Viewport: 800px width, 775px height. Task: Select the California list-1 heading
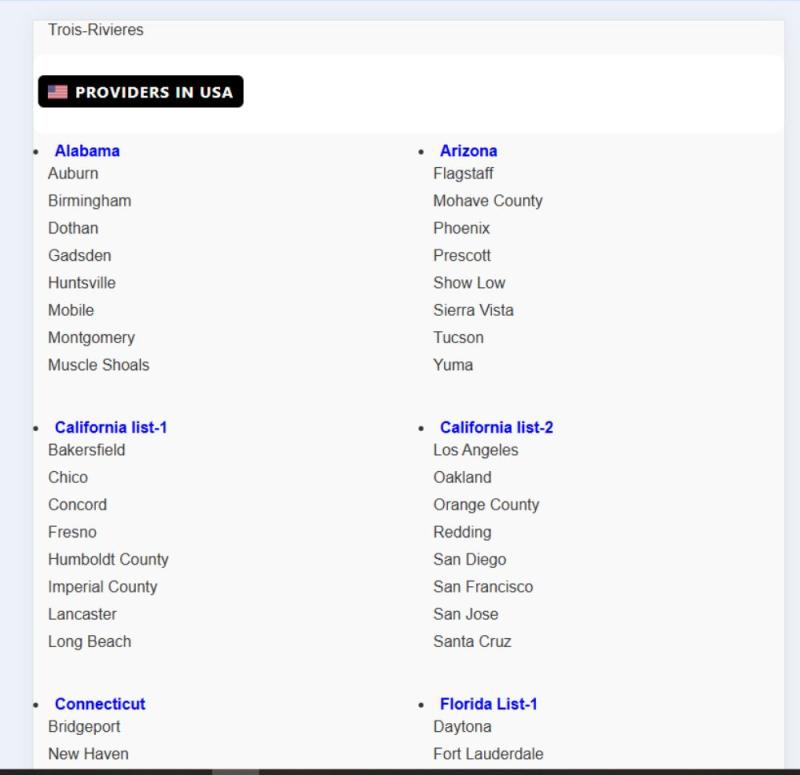pyautogui.click(x=111, y=428)
